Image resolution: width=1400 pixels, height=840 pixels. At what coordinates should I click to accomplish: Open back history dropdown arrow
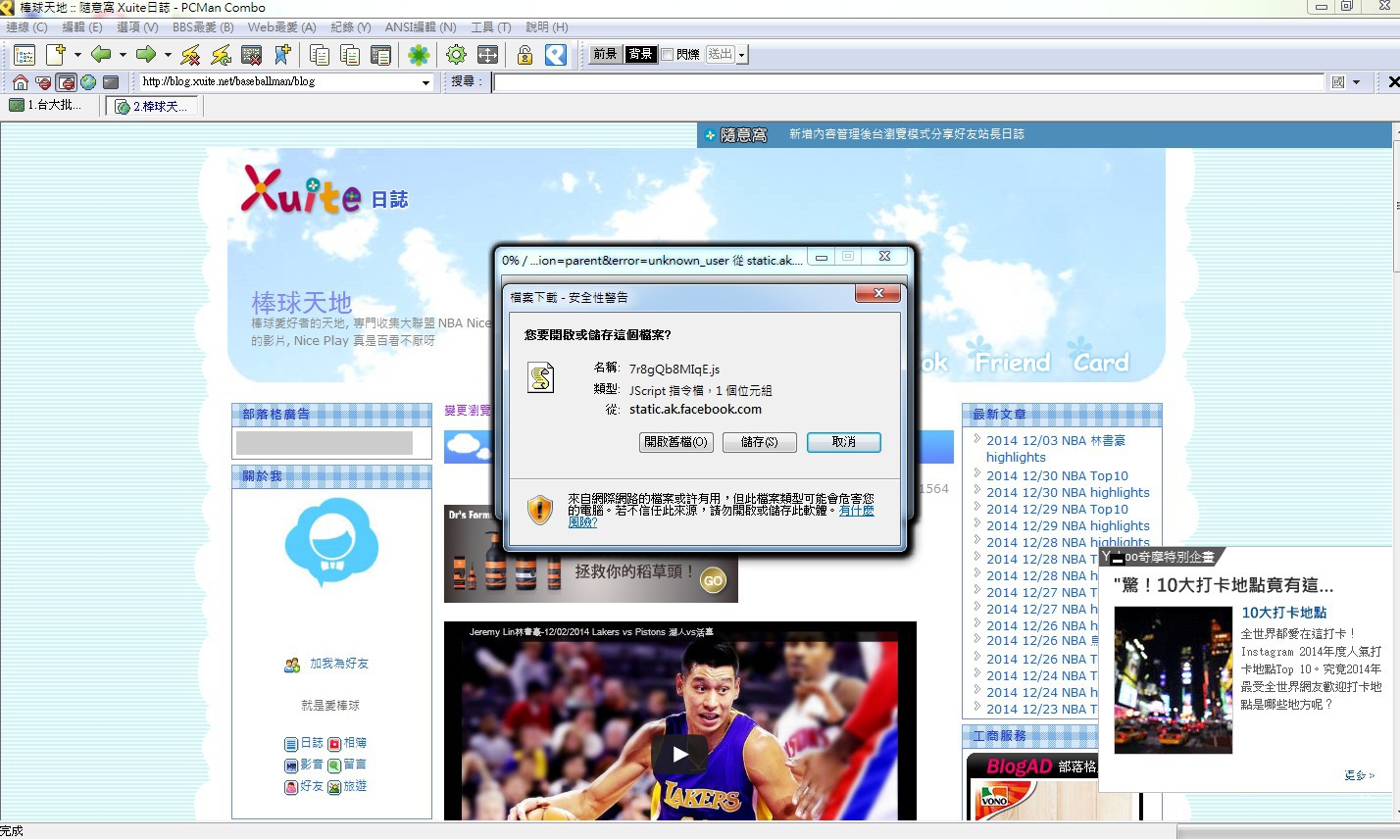(123, 55)
